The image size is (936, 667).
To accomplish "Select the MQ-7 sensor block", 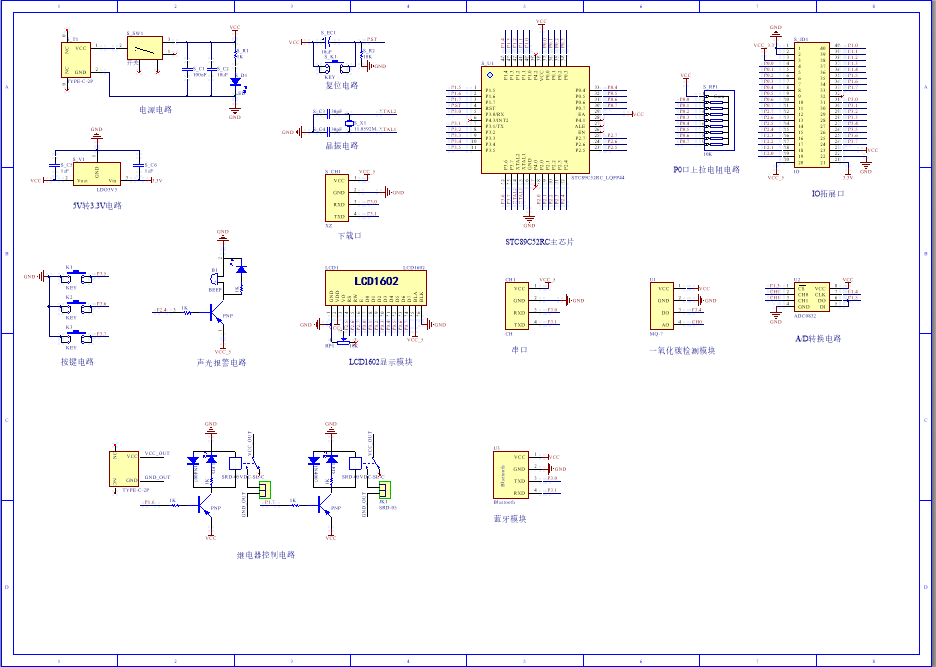I will [x=662, y=306].
